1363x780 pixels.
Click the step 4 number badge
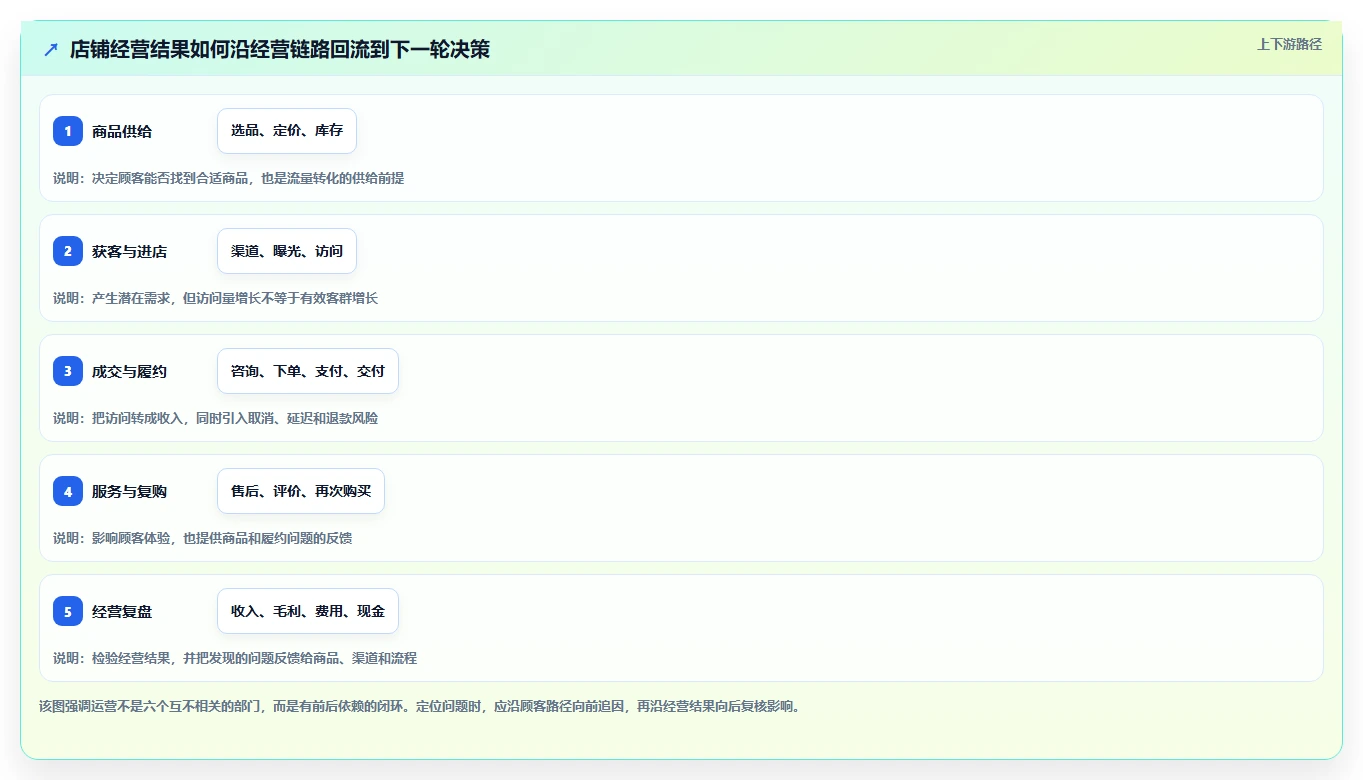tap(68, 491)
